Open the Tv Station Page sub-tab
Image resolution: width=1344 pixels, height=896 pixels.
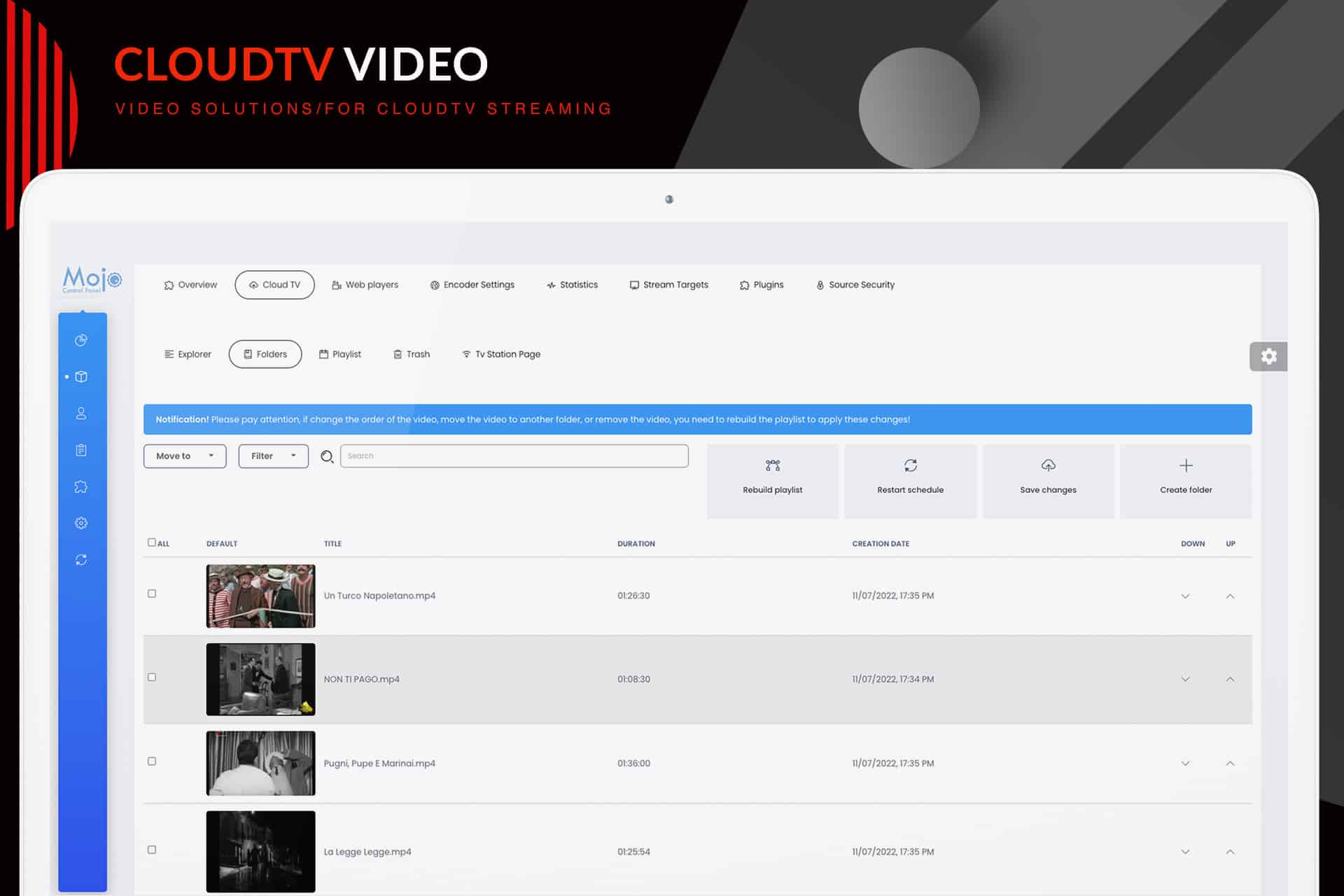coord(501,354)
